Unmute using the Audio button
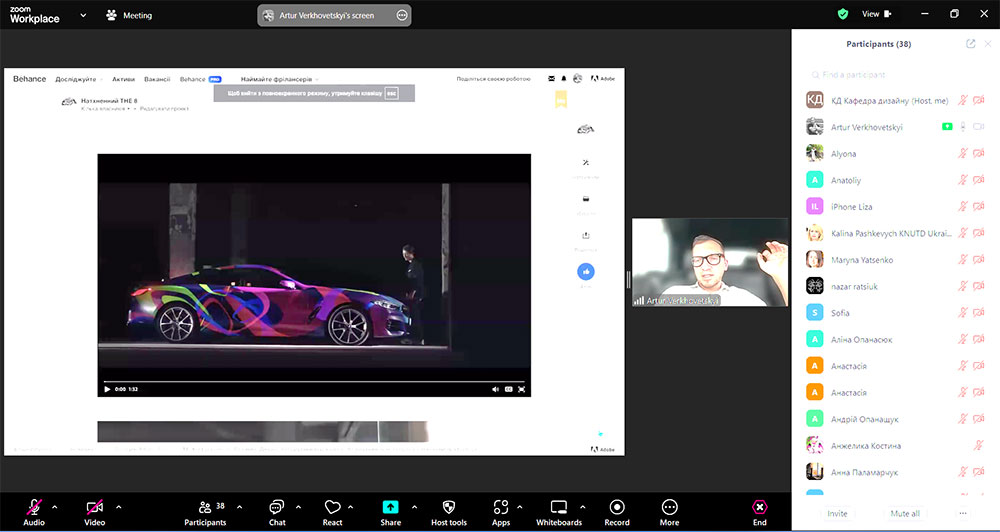 (x=34, y=512)
